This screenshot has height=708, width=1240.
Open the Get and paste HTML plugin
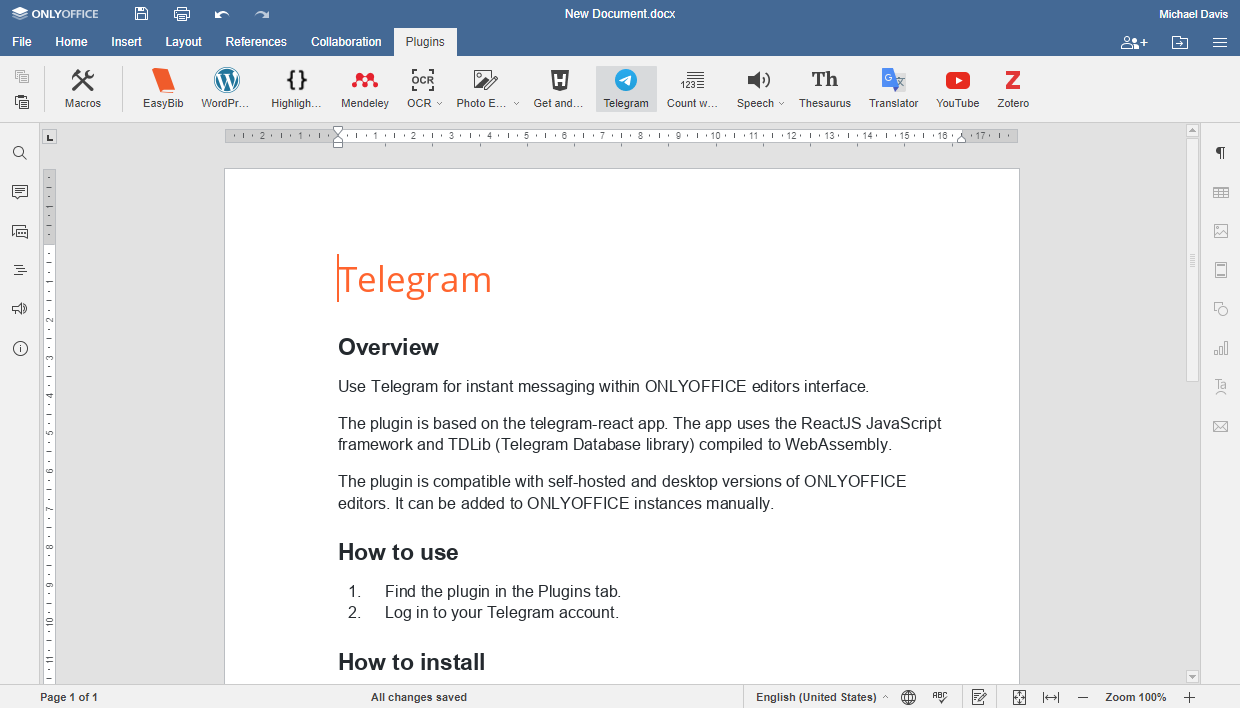click(x=559, y=89)
